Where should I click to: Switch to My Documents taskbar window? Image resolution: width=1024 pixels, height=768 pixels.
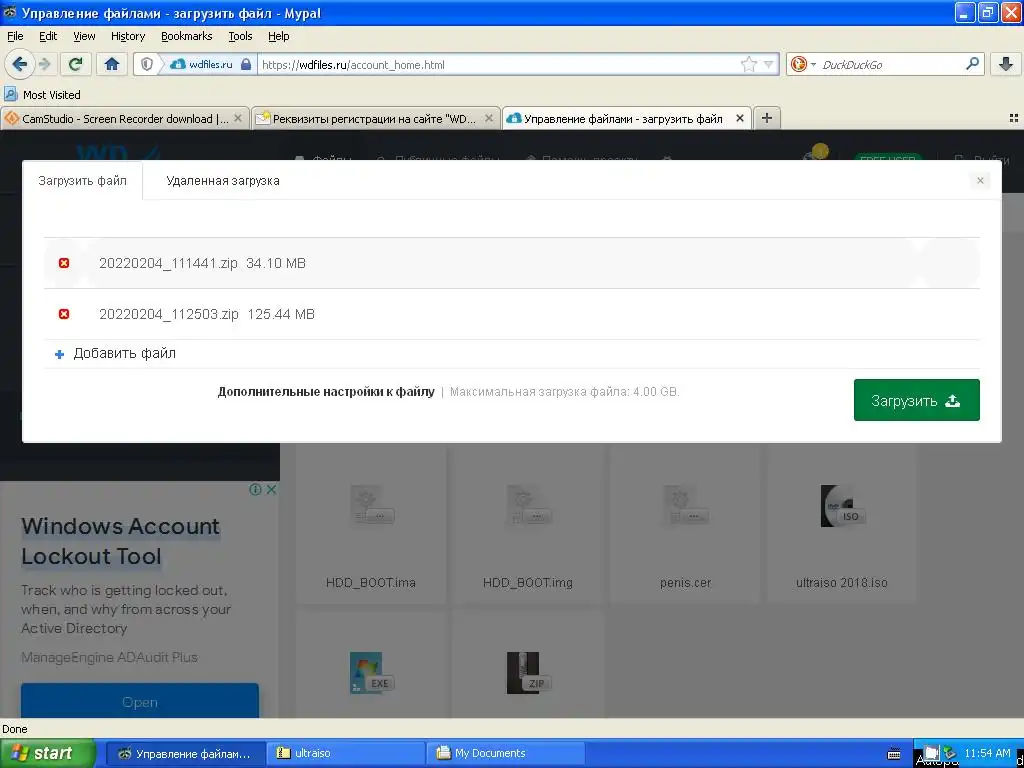(x=506, y=753)
